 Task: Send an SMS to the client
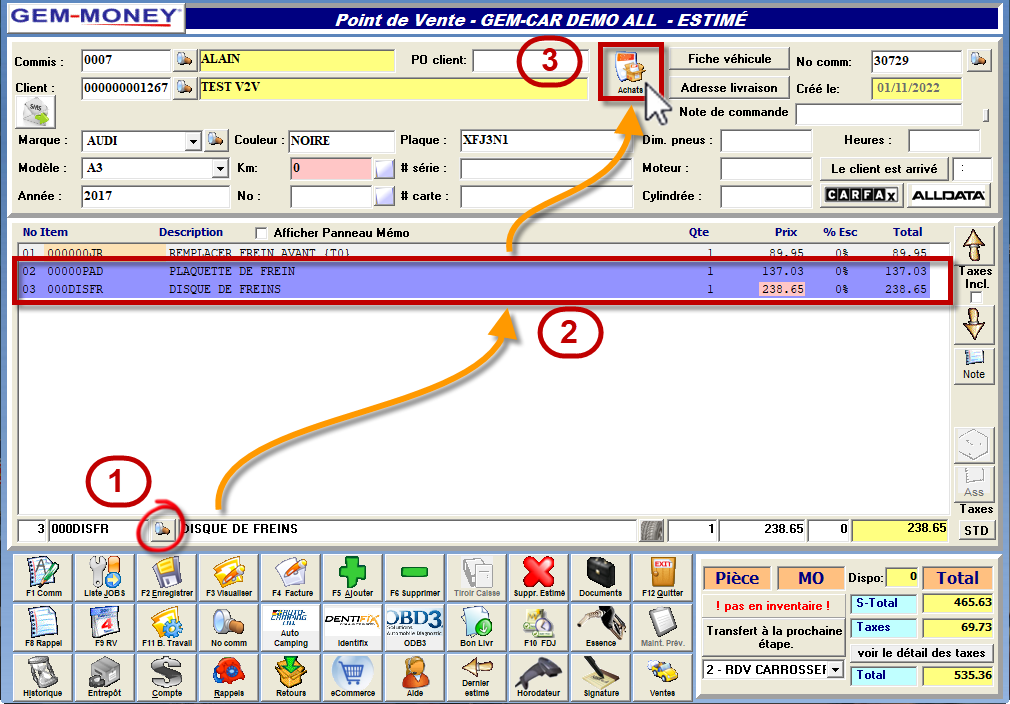[35, 112]
